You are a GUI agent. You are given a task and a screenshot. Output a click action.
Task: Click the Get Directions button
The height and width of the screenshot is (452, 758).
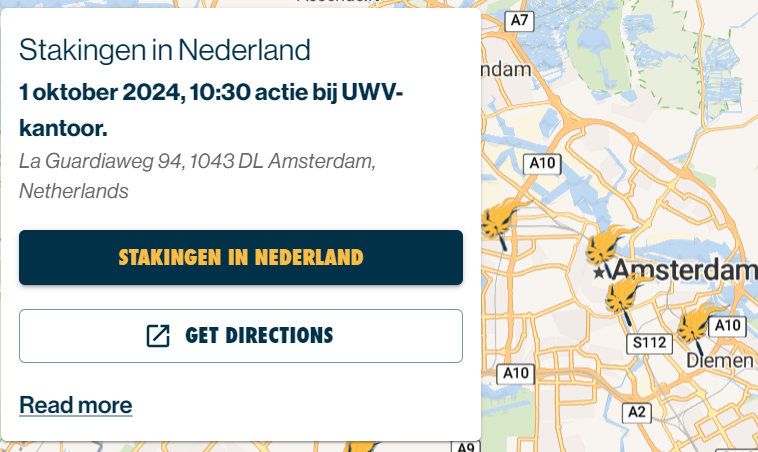coord(241,336)
